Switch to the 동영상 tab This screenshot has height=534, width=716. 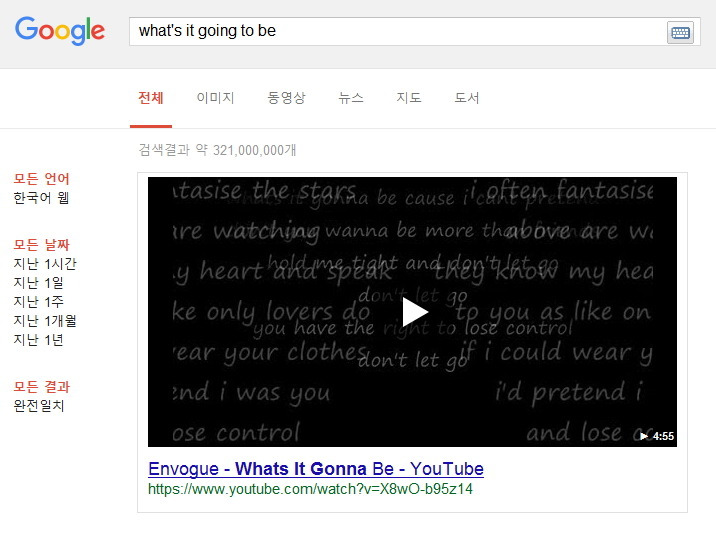(286, 98)
